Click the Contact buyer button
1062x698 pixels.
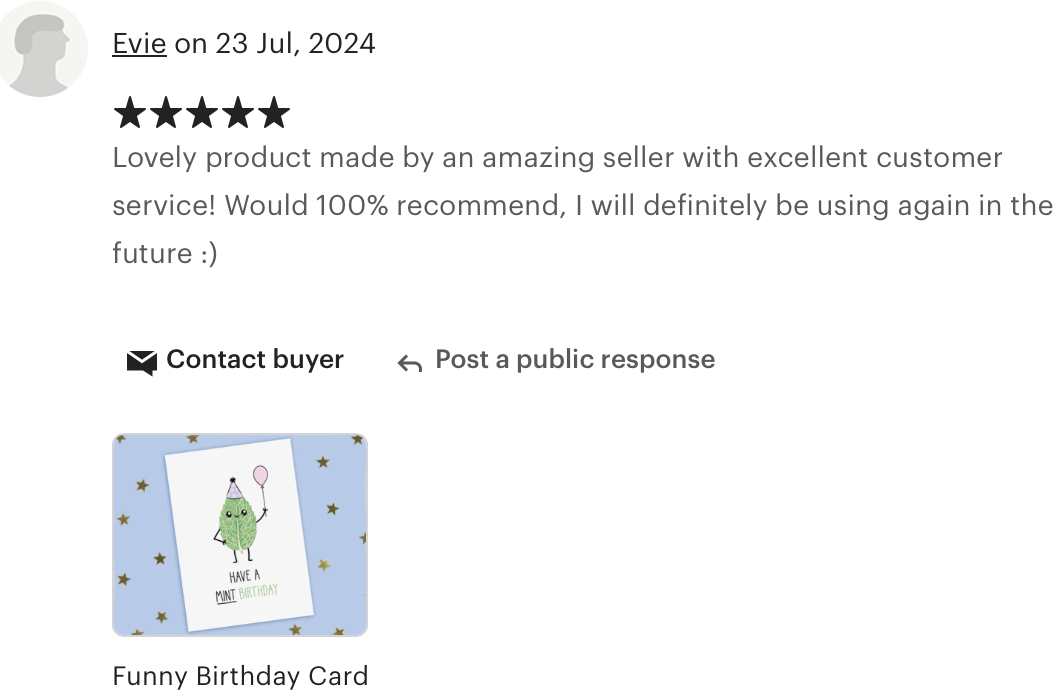point(235,360)
